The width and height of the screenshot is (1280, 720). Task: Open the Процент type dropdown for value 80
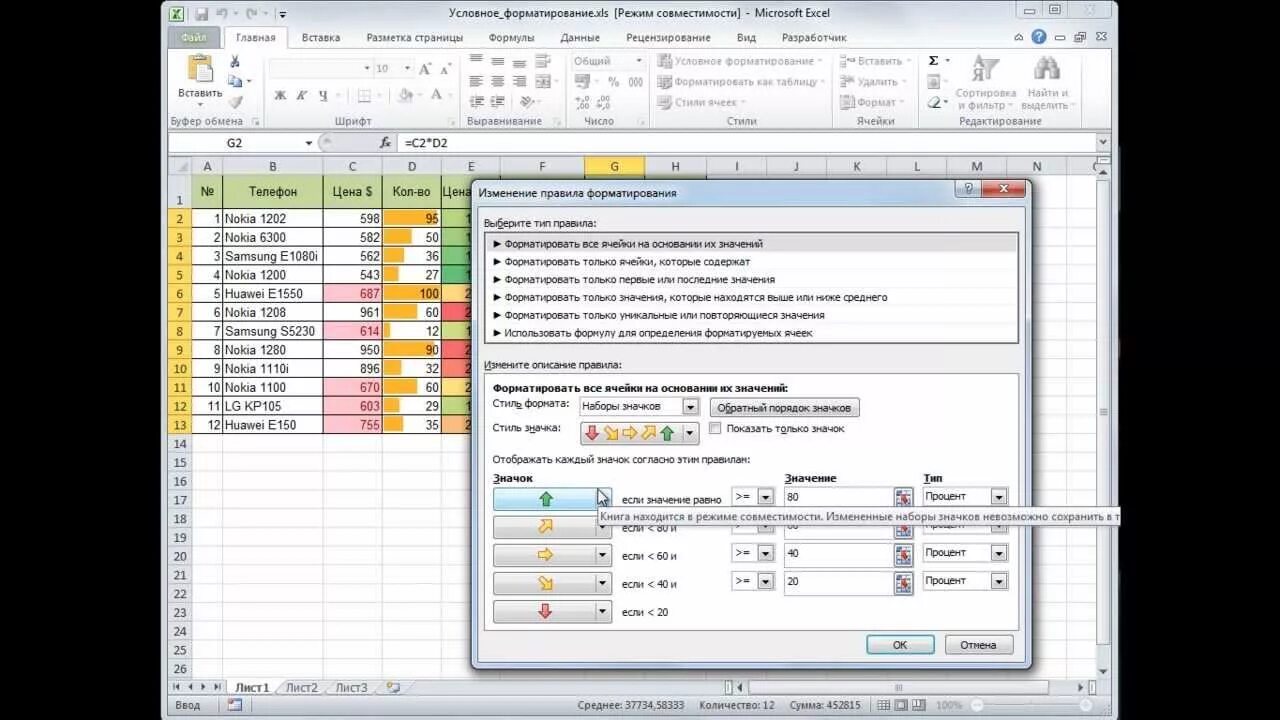(998, 497)
